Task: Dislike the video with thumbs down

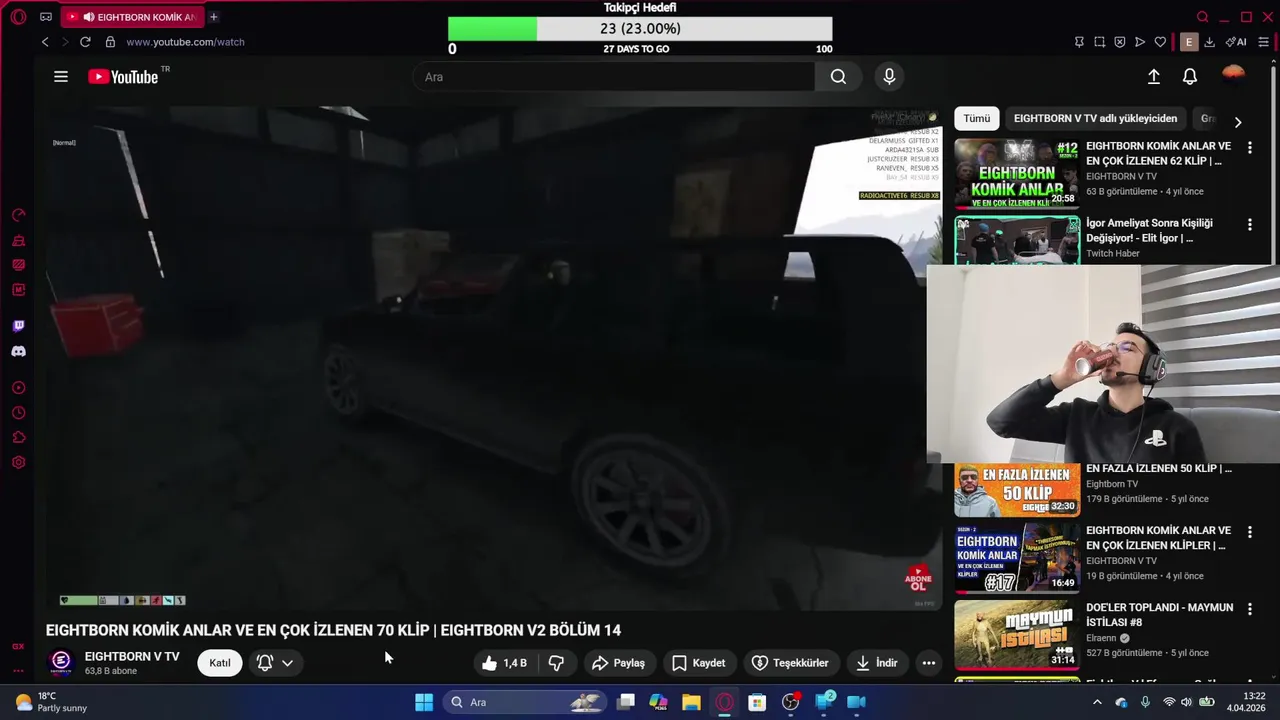Action: coord(556,663)
